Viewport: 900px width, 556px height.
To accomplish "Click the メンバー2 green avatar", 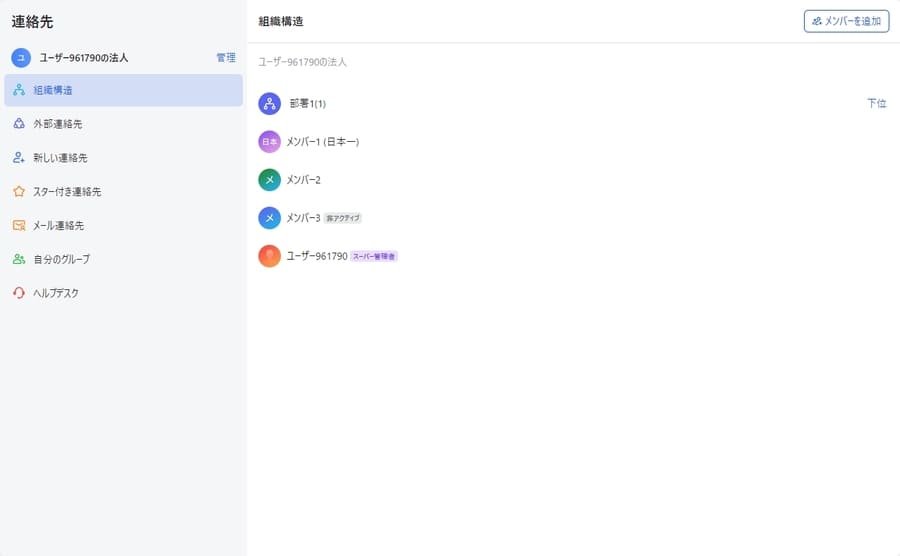I will pyautogui.click(x=269, y=180).
